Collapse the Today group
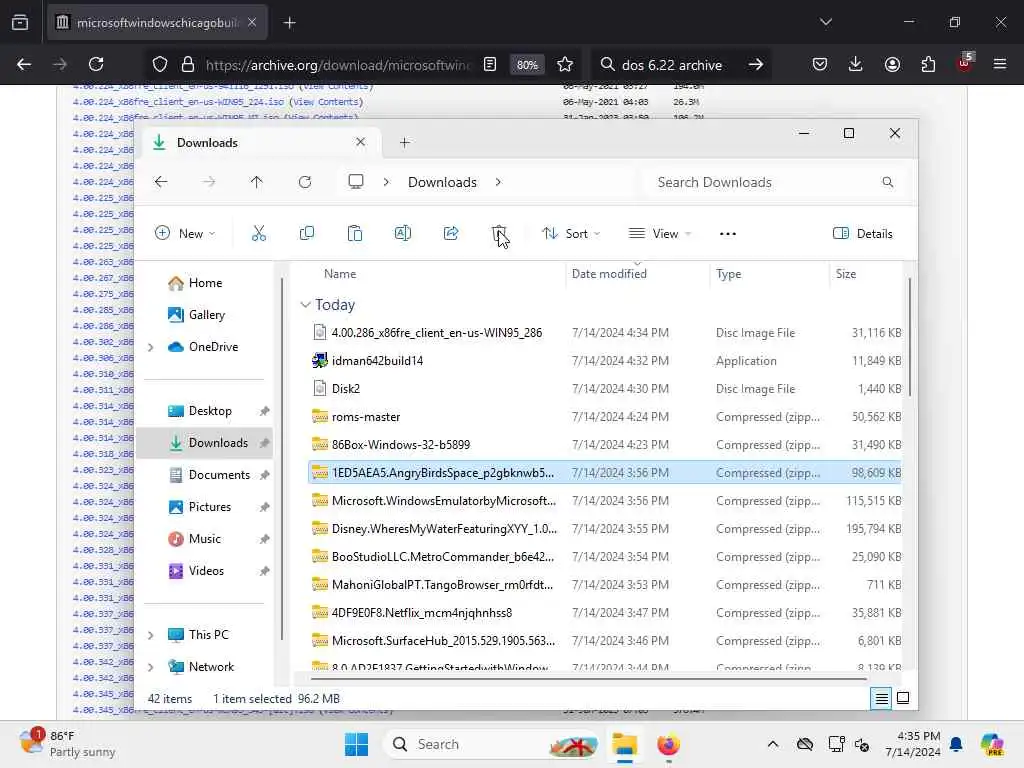Screen dimensions: 1024x768 click(305, 305)
